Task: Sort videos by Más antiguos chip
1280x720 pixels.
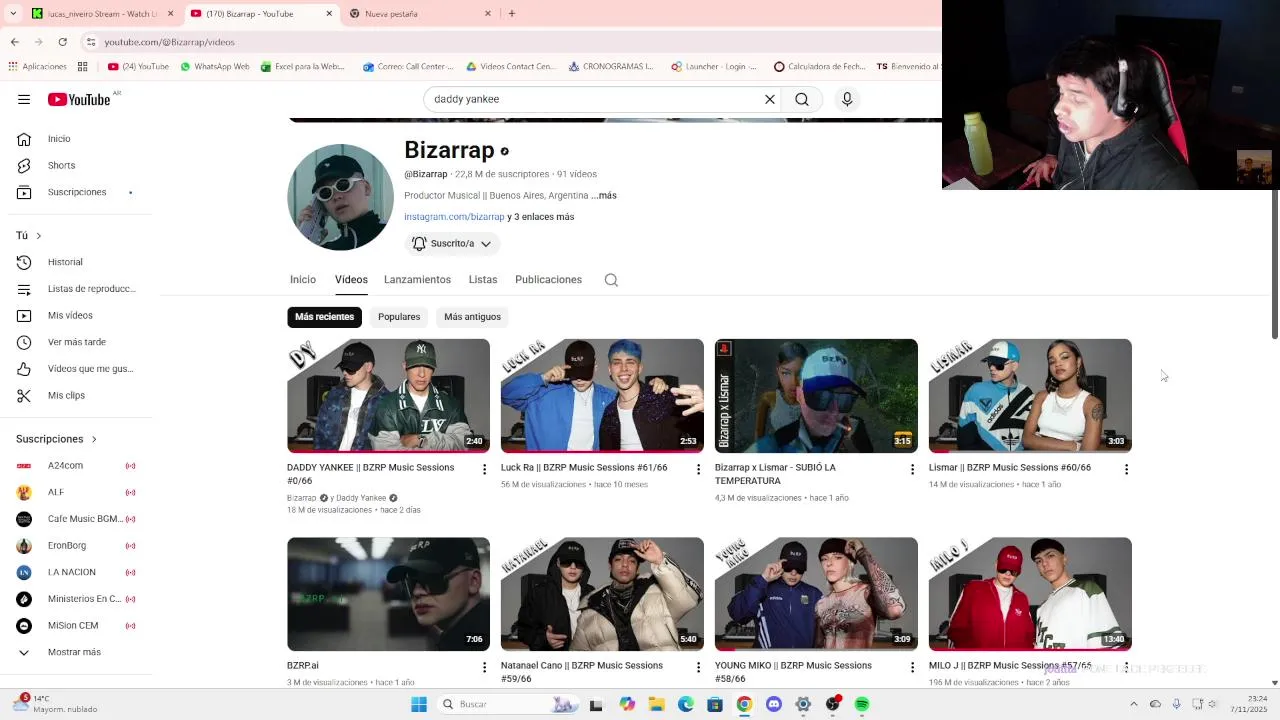Action: 472,317
